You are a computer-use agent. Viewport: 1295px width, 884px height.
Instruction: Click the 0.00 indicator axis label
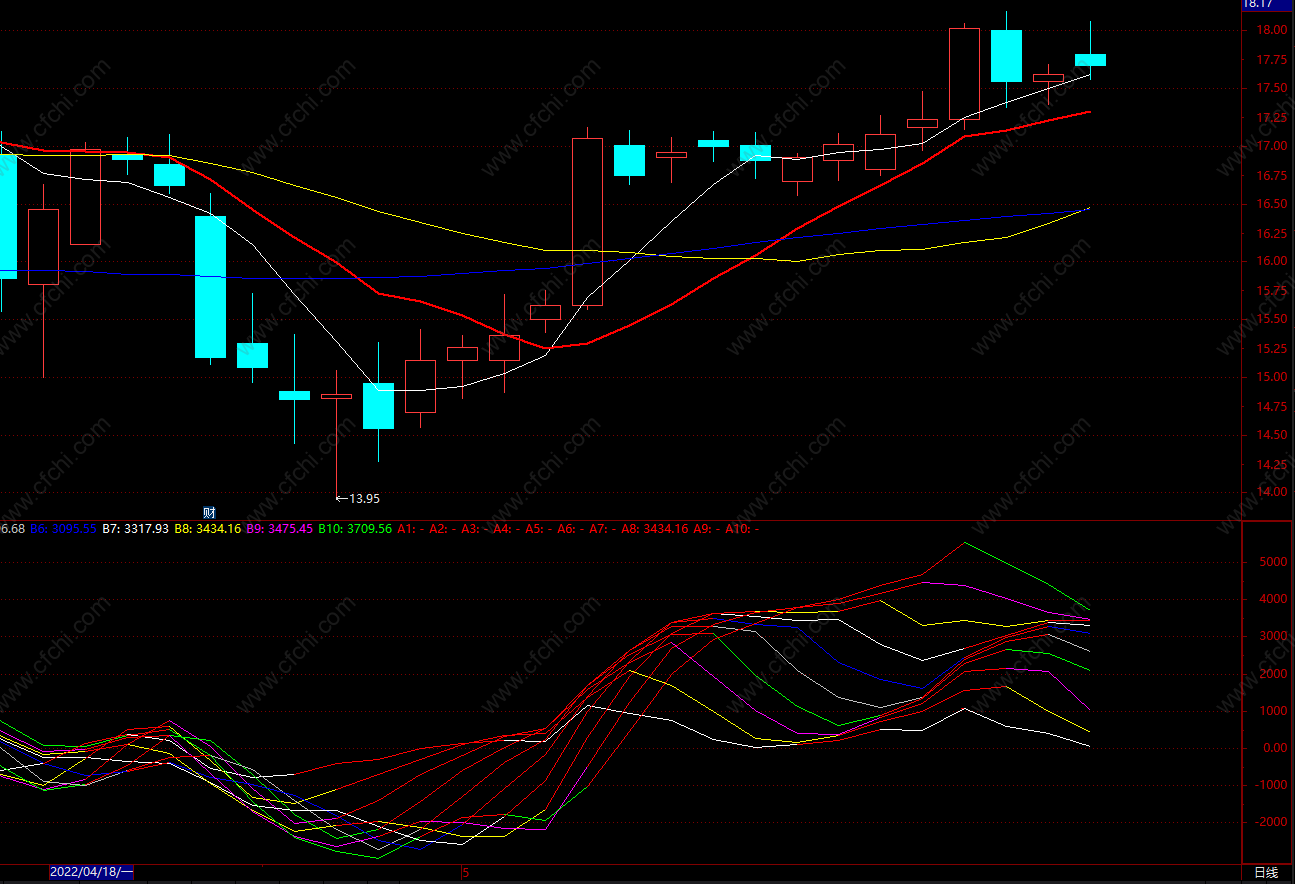1274,748
